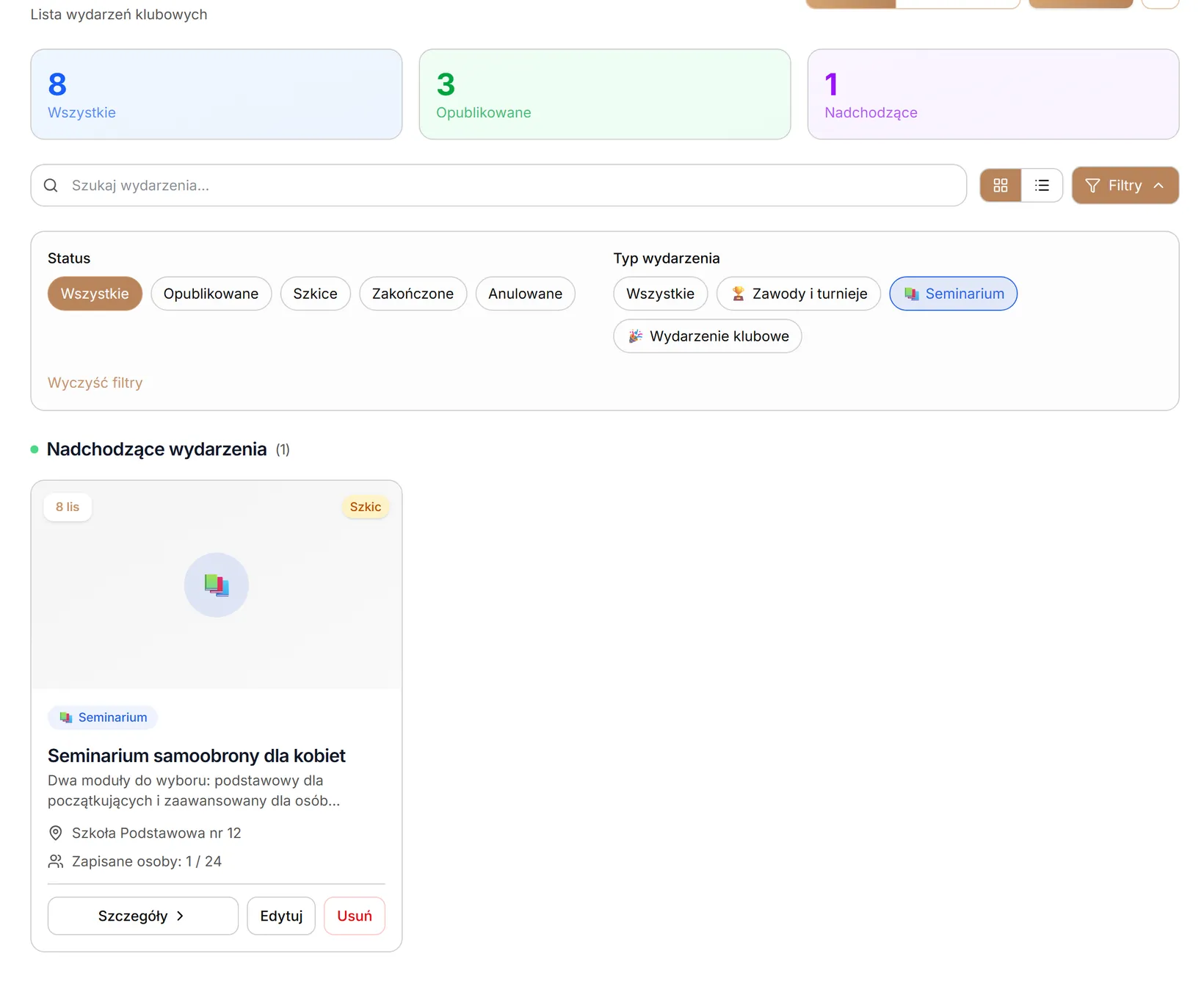Image resolution: width=1204 pixels, height=1003 pixels.
Task: Collapse filters using the Filtry chevron
Action: [1158, 186]
